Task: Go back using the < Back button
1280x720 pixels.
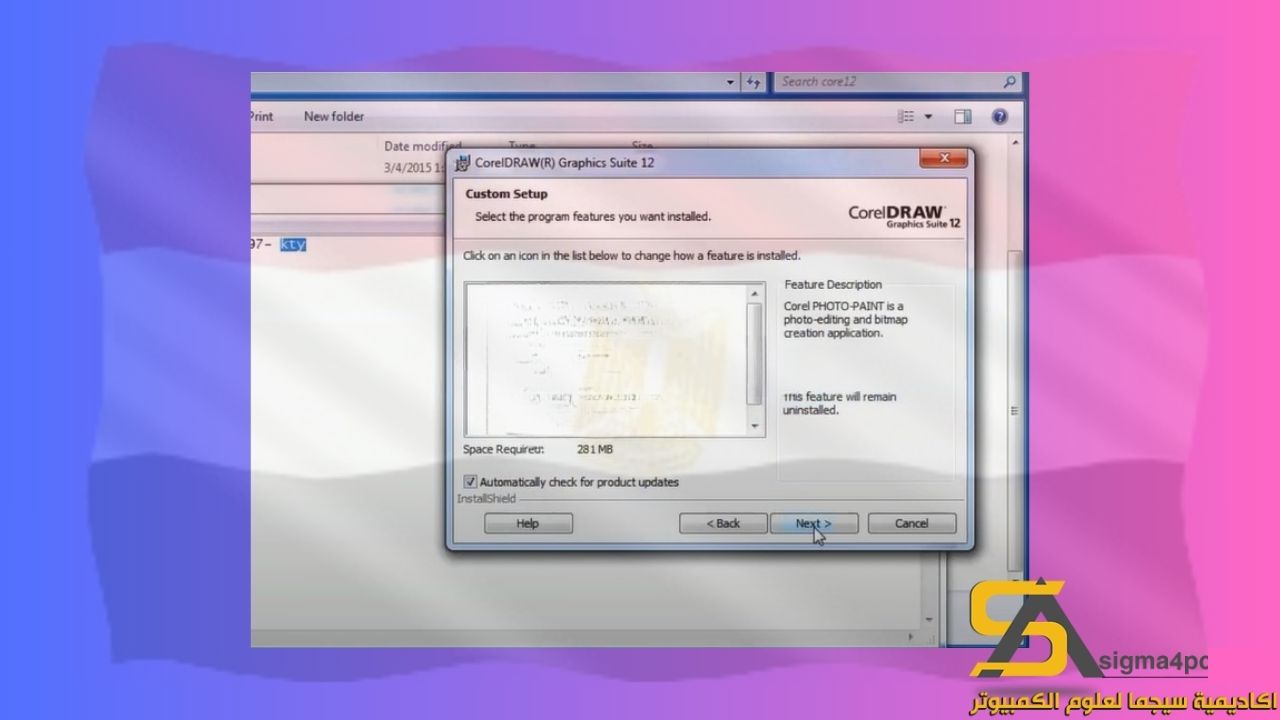Action: (723, 523)
